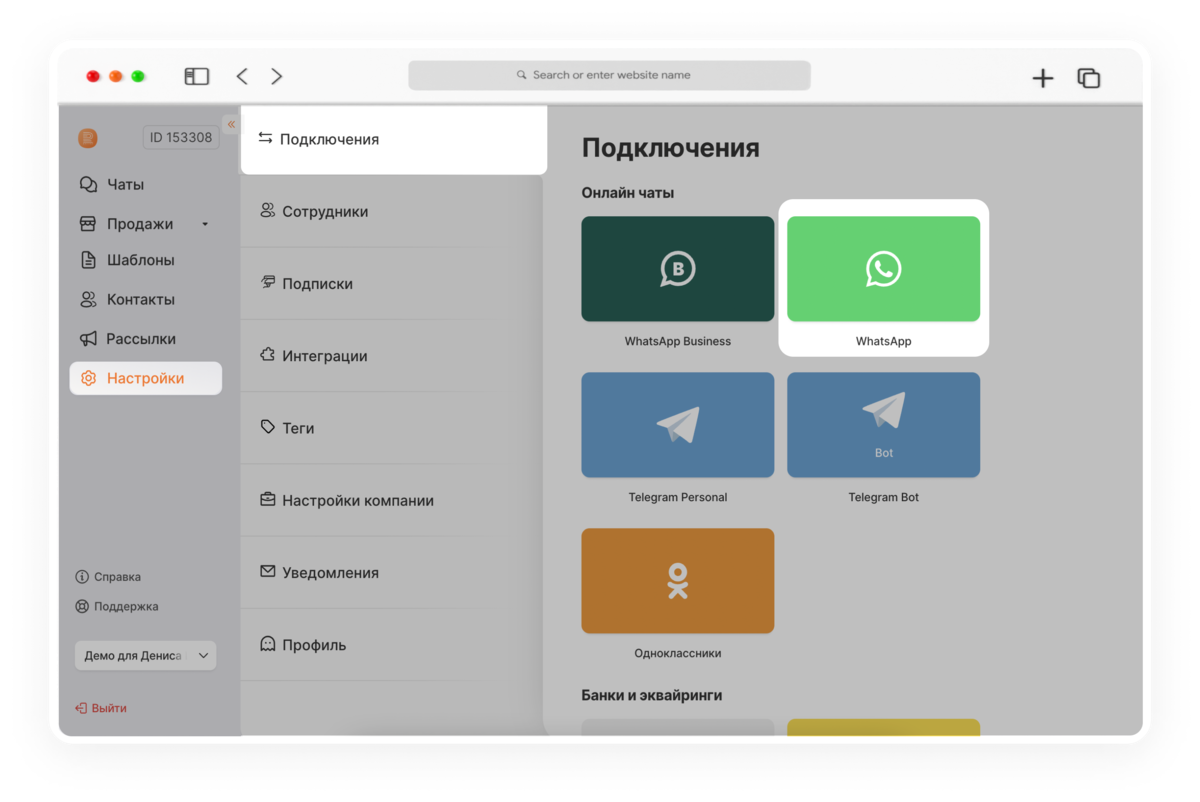The width and height of the screenshot is (1200, 802).
Task: Open Профиль settings section
Action: coord(391,644)
